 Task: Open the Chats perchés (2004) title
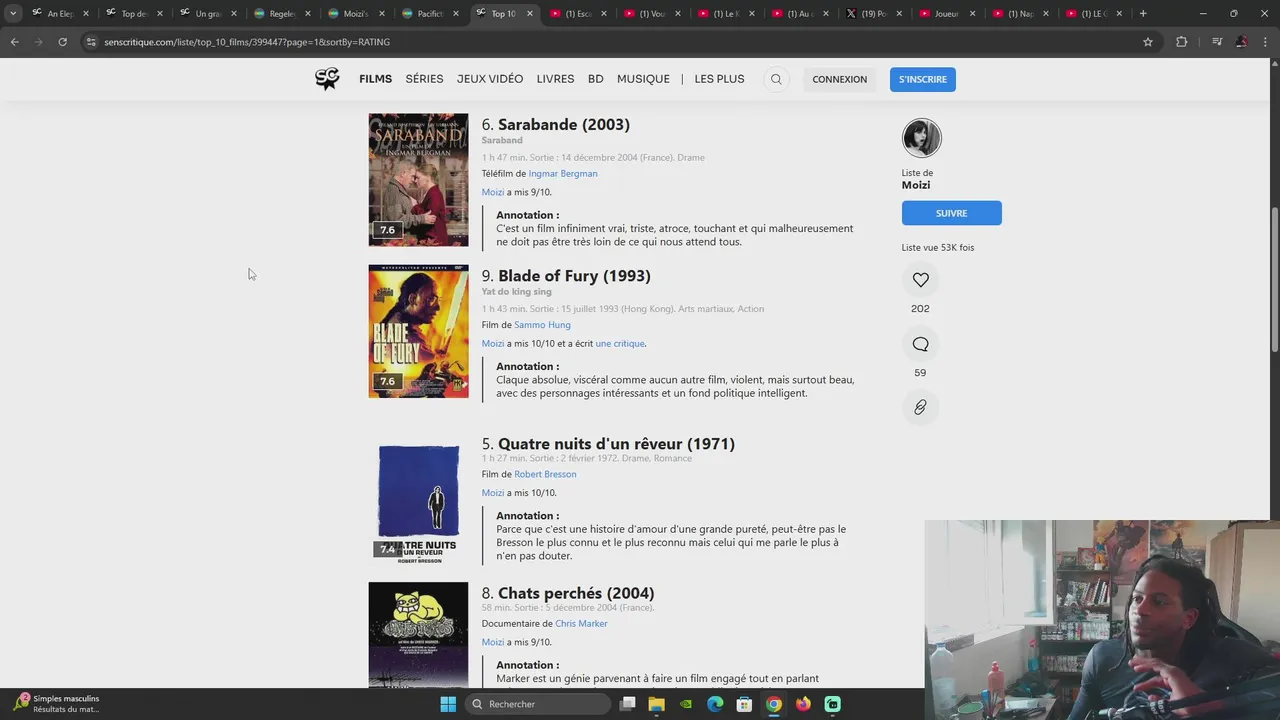coord(576,593)
